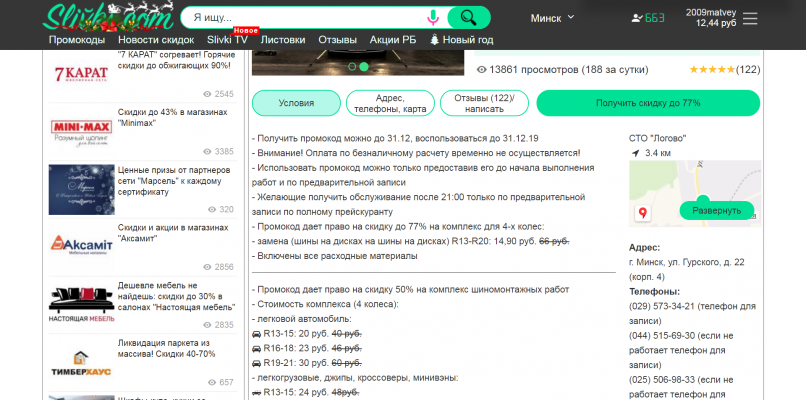Click into the Я ищу search field
The image size is (806, 400).
coord(300,17)
